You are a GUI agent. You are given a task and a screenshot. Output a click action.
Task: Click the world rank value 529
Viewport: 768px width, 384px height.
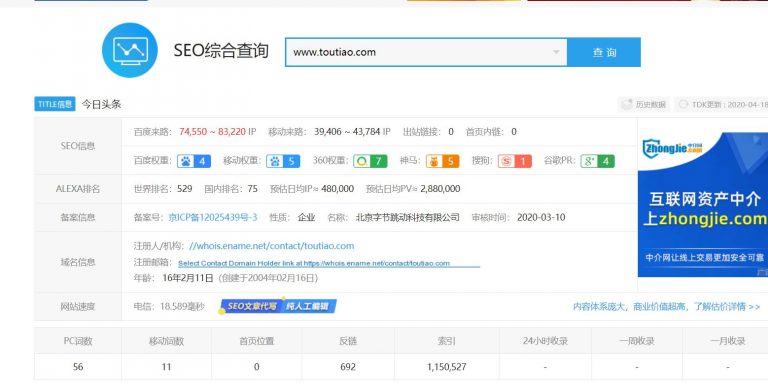[x=185, y=189]
